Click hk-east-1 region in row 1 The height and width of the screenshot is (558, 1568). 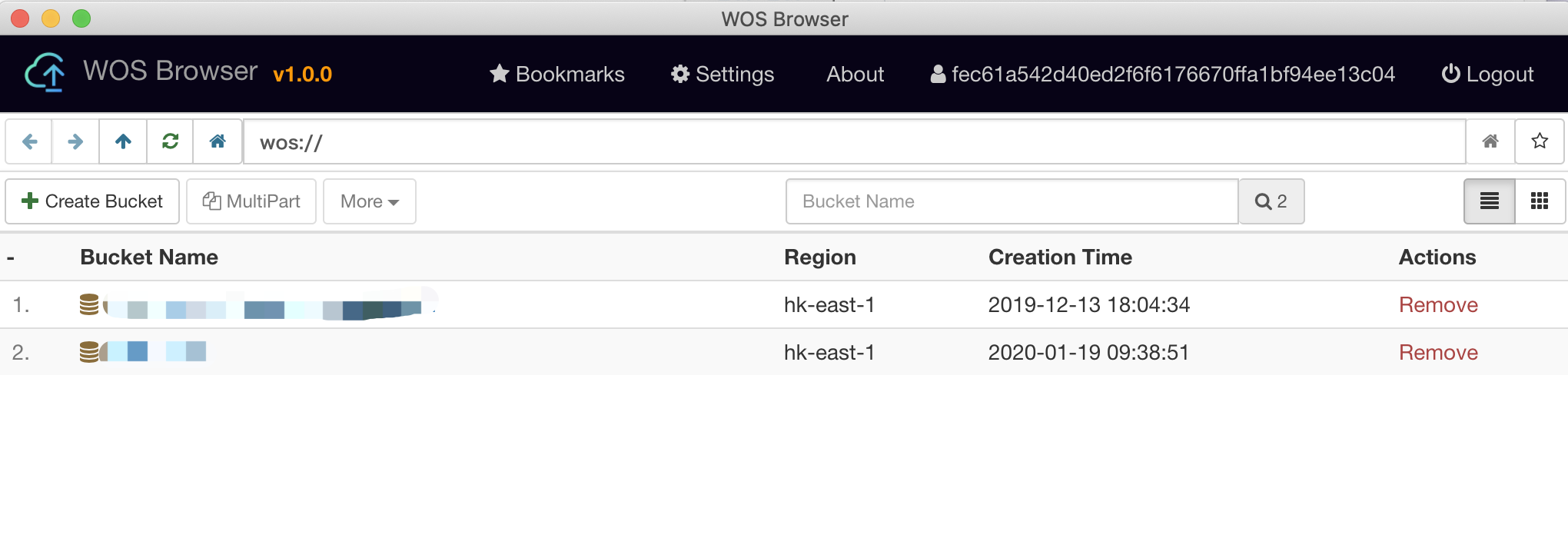(x=829, y=305)
